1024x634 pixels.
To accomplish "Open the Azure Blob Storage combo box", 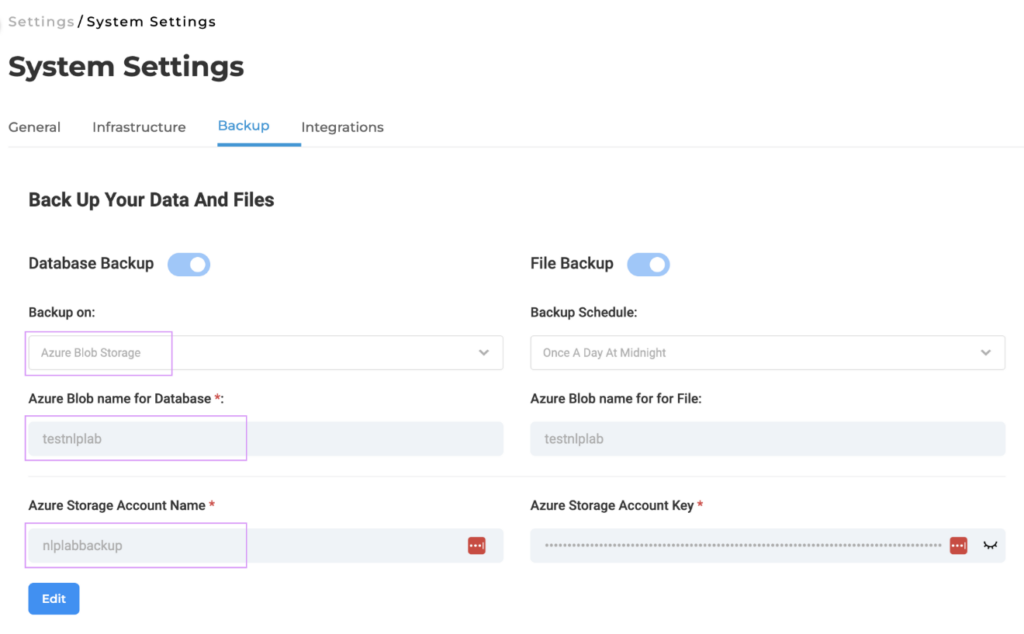I will coord(266,353).
